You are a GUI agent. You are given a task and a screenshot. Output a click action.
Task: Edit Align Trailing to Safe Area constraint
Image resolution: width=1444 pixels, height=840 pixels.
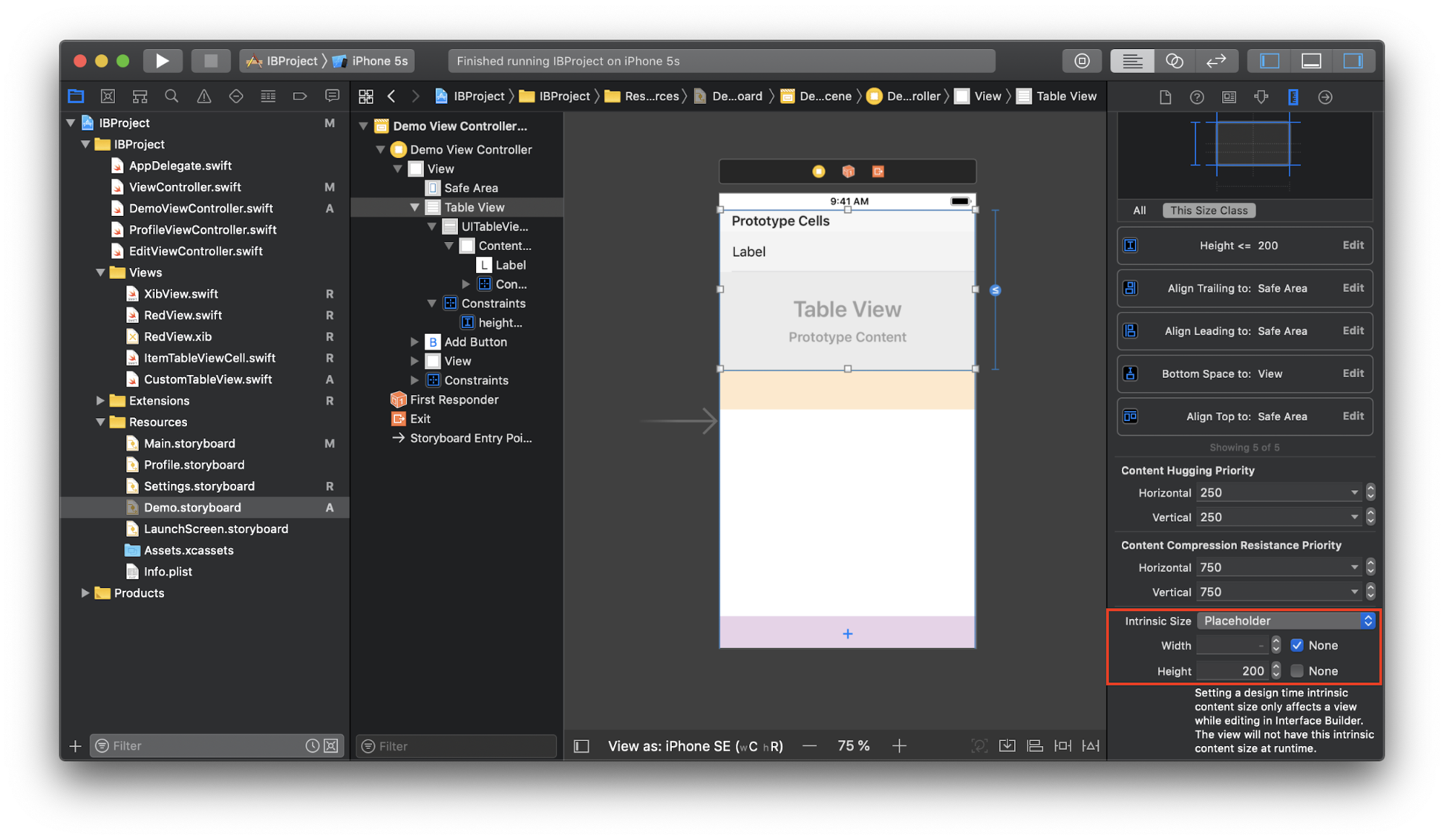1353,287
